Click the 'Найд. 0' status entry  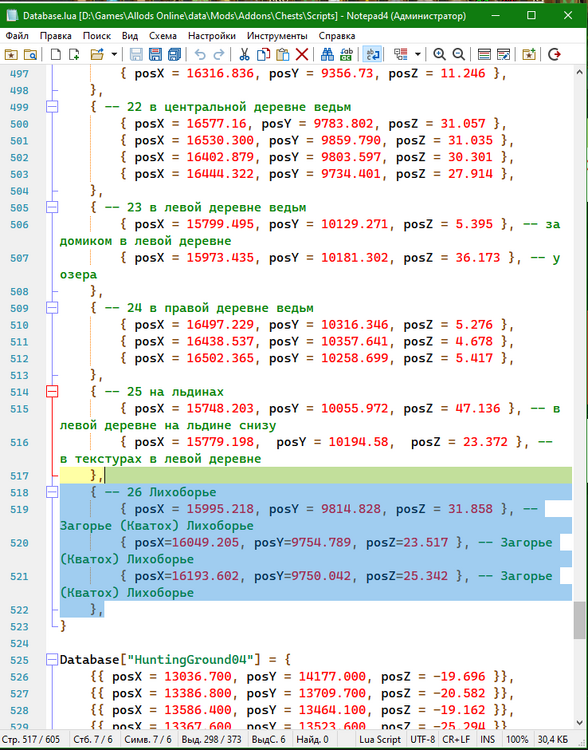pyautogui.click(x=312, y=739)
